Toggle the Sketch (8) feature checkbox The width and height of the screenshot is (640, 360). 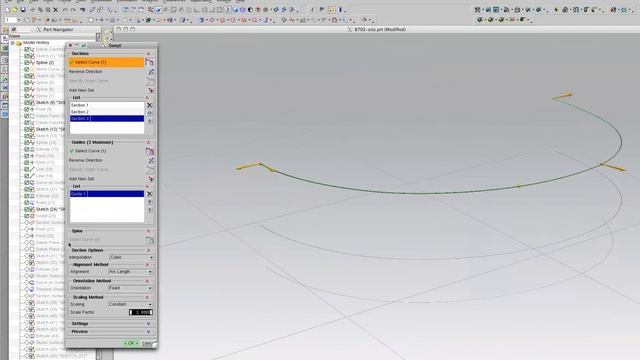click(x=27, y=102)
